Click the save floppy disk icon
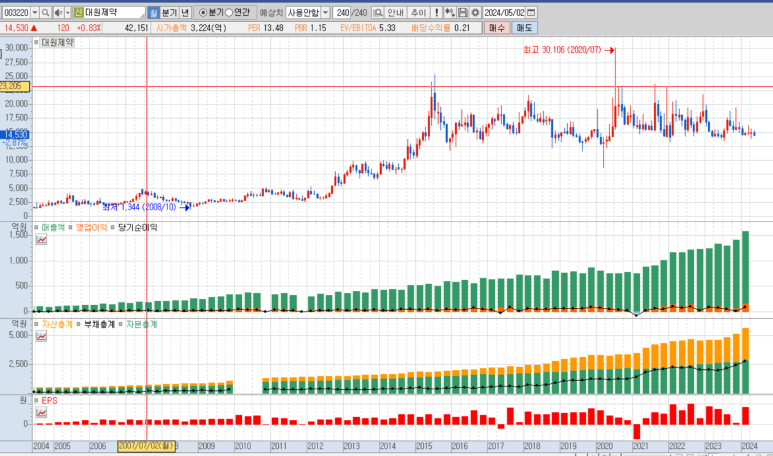Image resolution: width=773 pixels, height=456 pixels. tap(462, 12)
